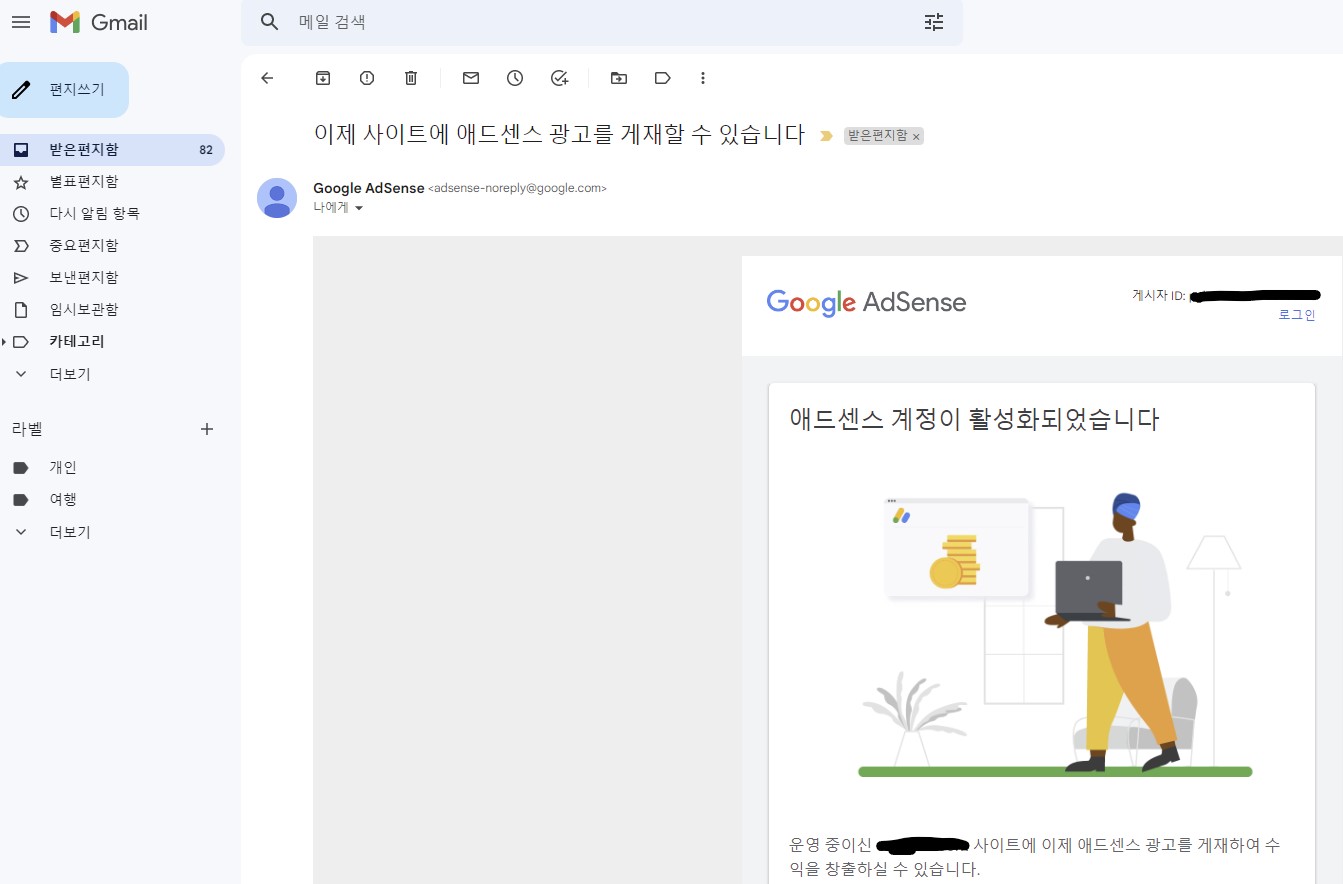Screen dimensions: 1343x884
Task: Click the 라벨 section heading
Action: click(27, 429)
